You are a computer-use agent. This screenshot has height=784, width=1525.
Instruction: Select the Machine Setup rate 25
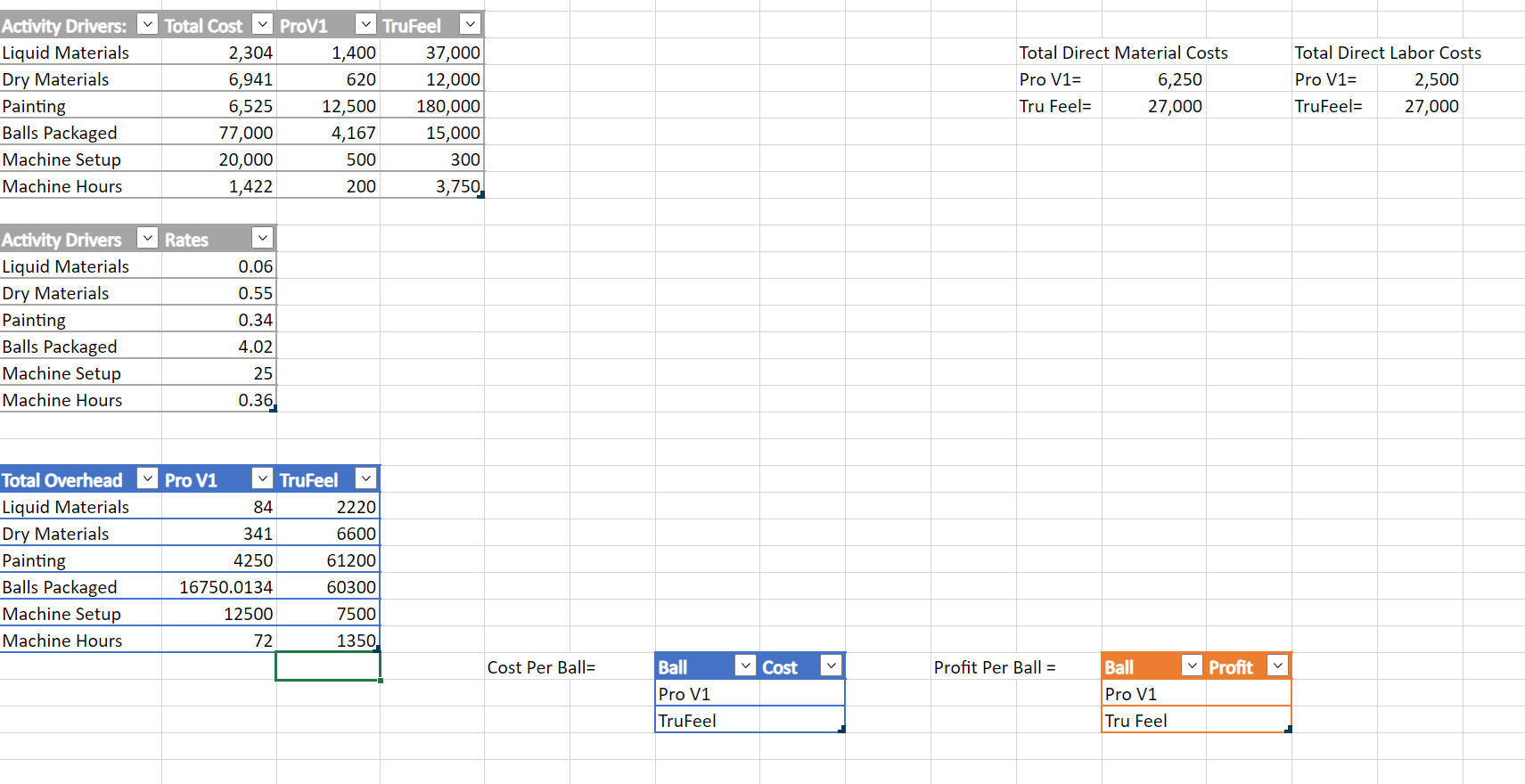click(x=219, y=373)
